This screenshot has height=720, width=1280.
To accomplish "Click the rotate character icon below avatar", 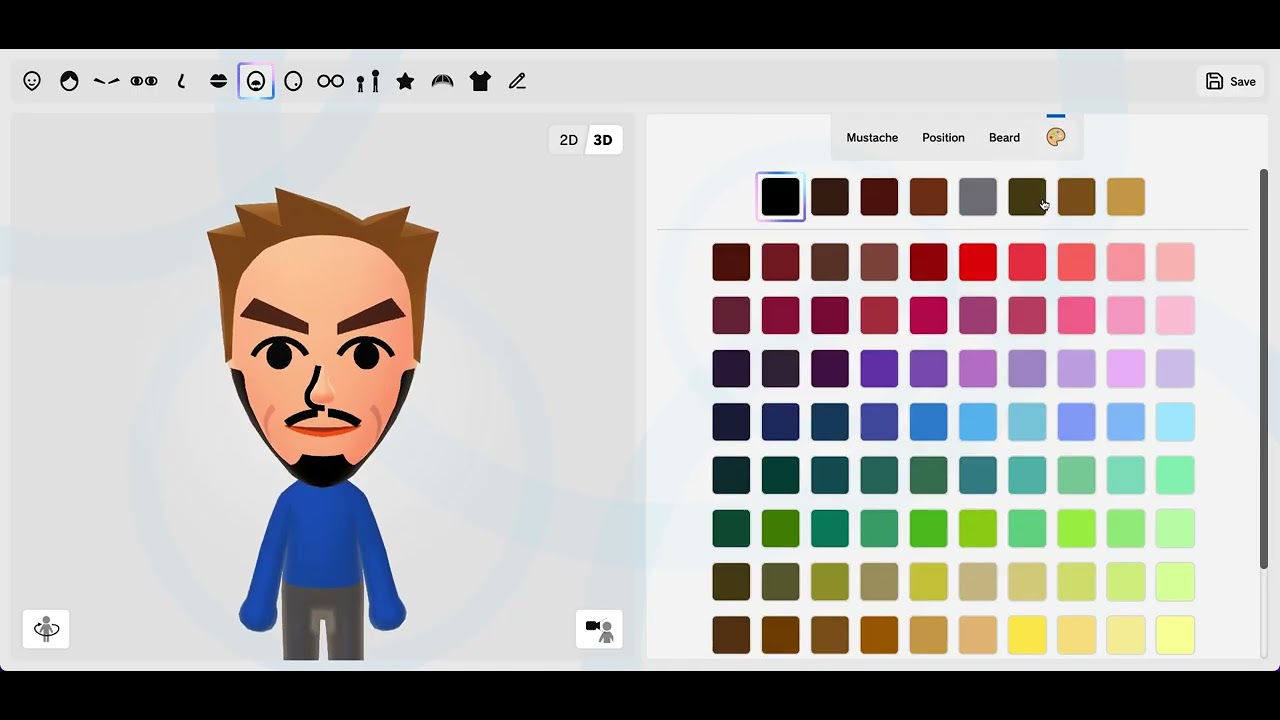I will 46,629.
